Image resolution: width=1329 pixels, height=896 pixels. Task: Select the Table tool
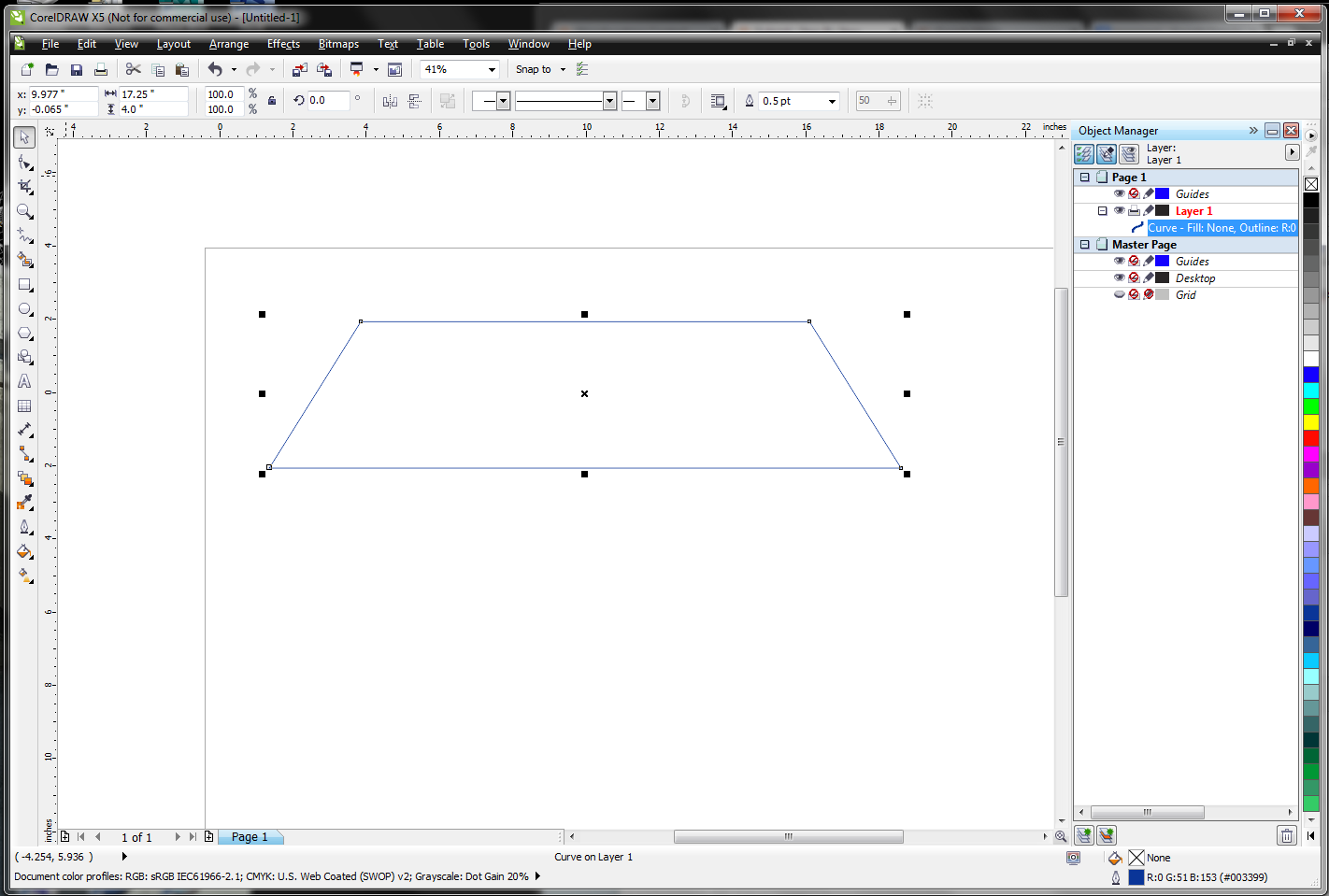pyautogui.click(x=25, y=405)
